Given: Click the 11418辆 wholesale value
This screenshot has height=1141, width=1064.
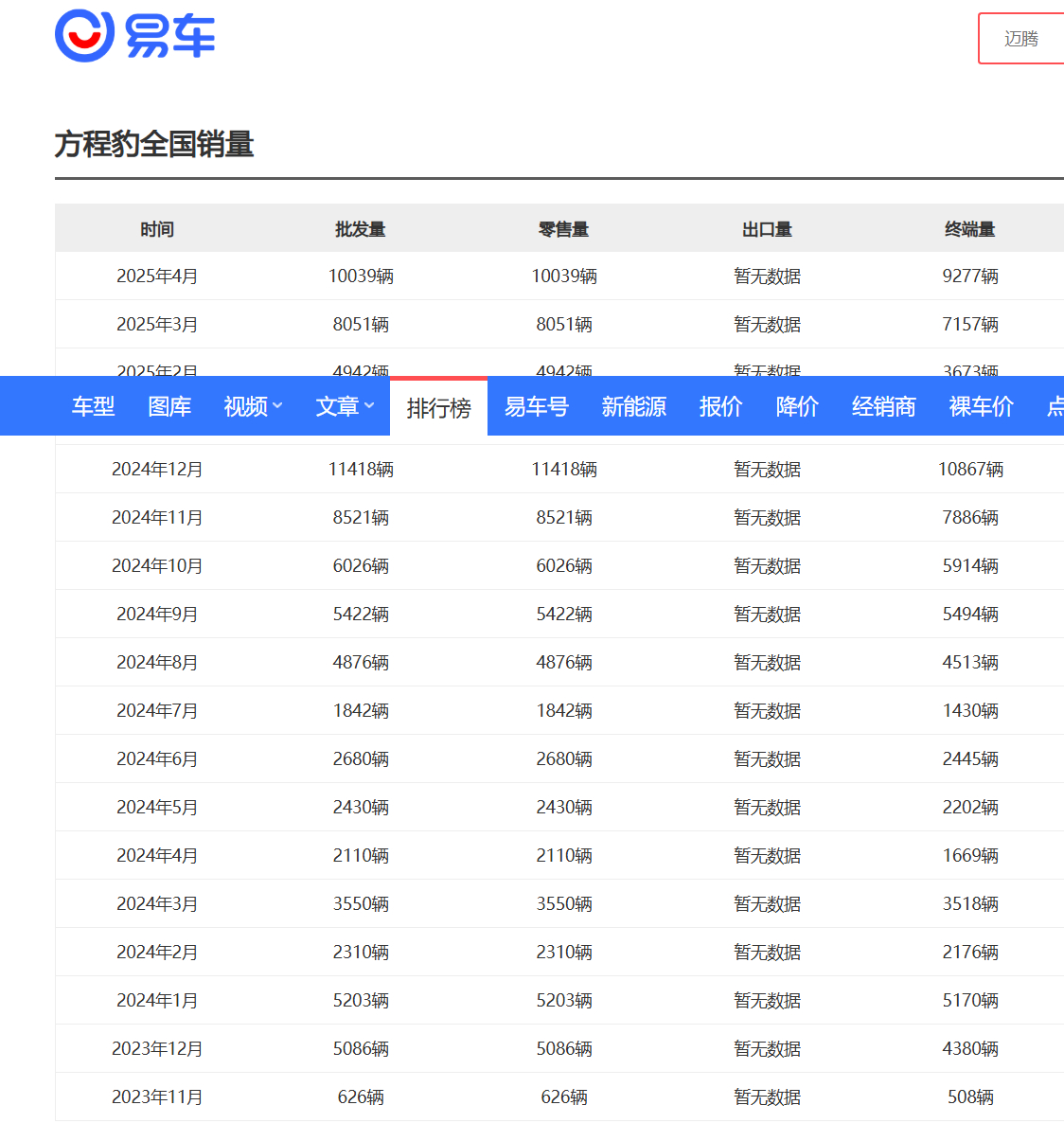Looking at the screenshot, I should point(361,469).
